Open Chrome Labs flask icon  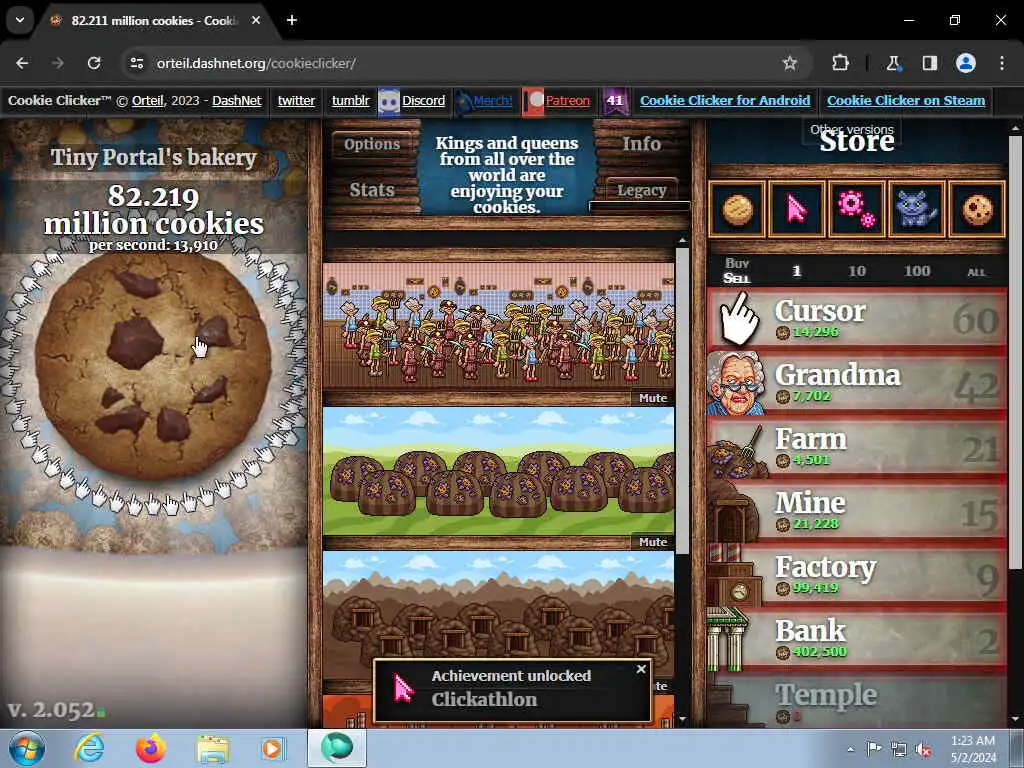tap(893, 63)
